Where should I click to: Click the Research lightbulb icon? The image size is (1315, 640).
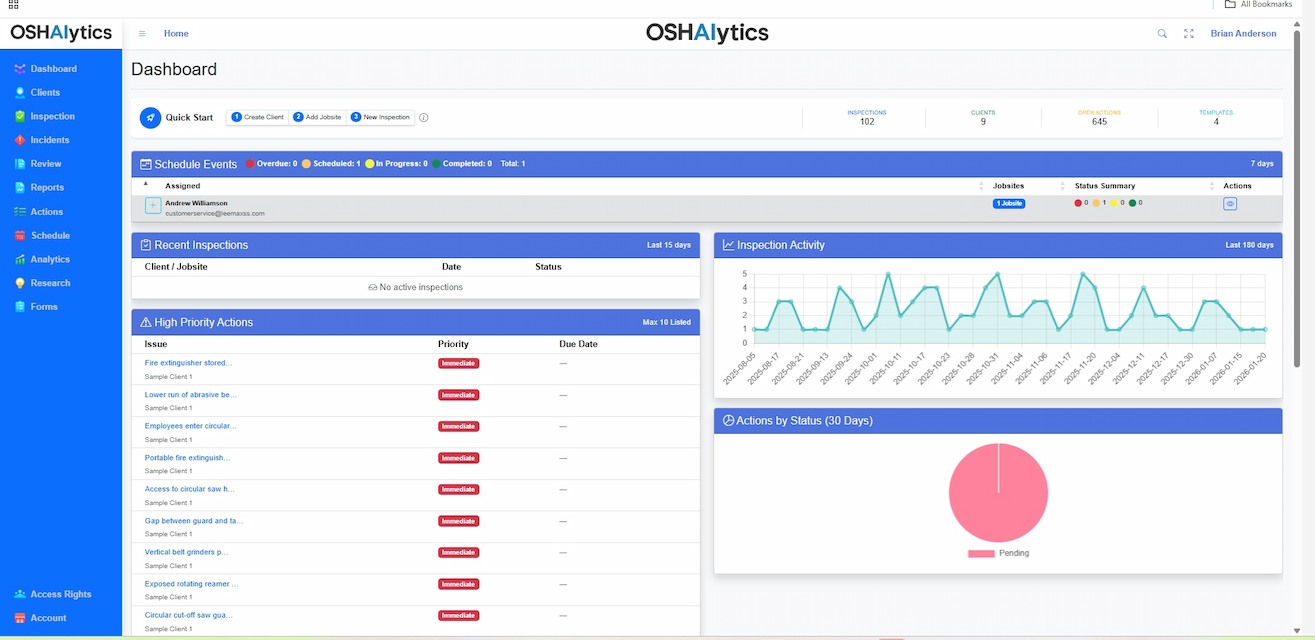(x=20, y=283)
